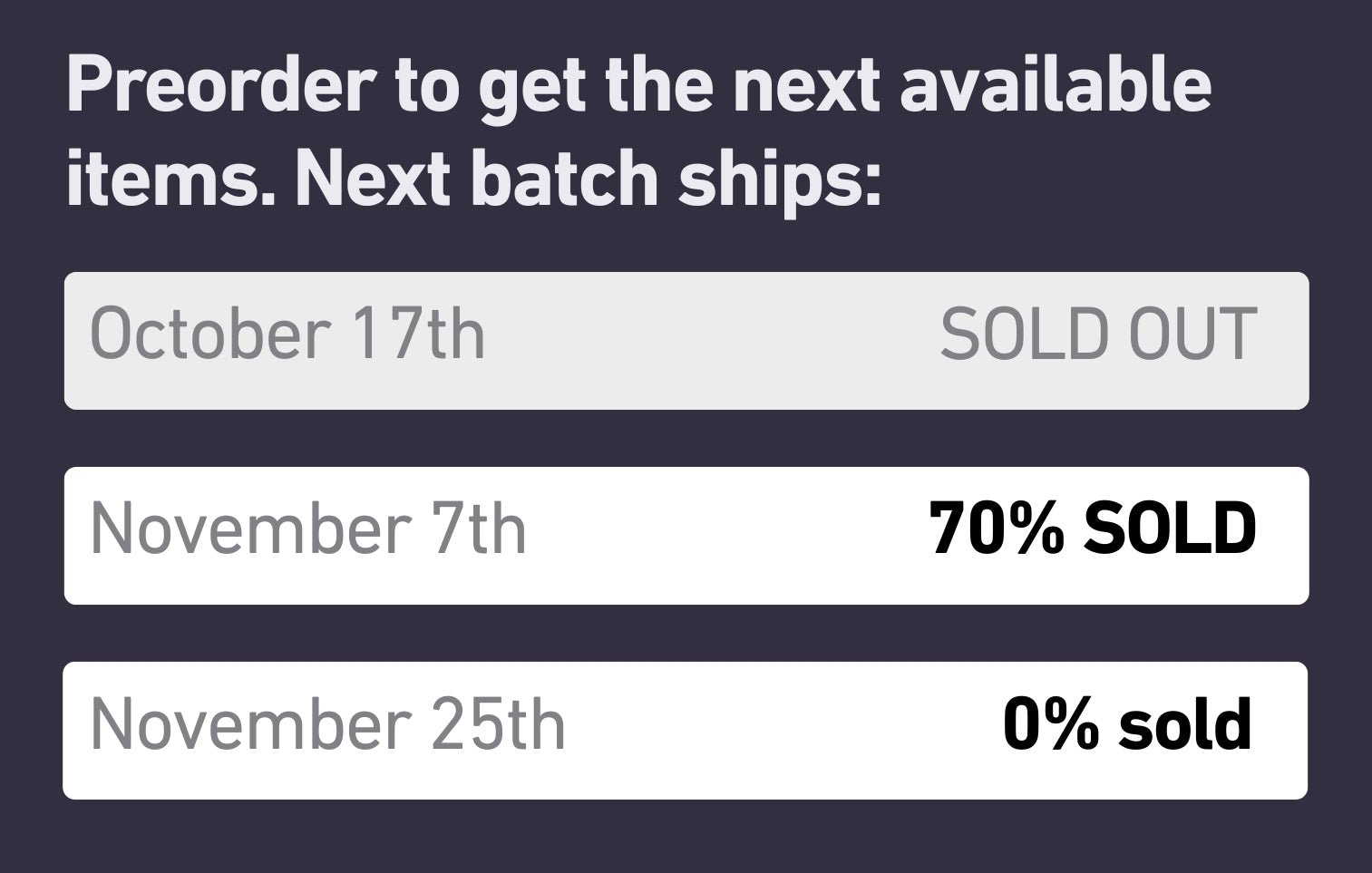Click the word "Preorder" in the heading
Image resolution: width=1372 pixels, height=873 pixels.
[x=219, y=86]
